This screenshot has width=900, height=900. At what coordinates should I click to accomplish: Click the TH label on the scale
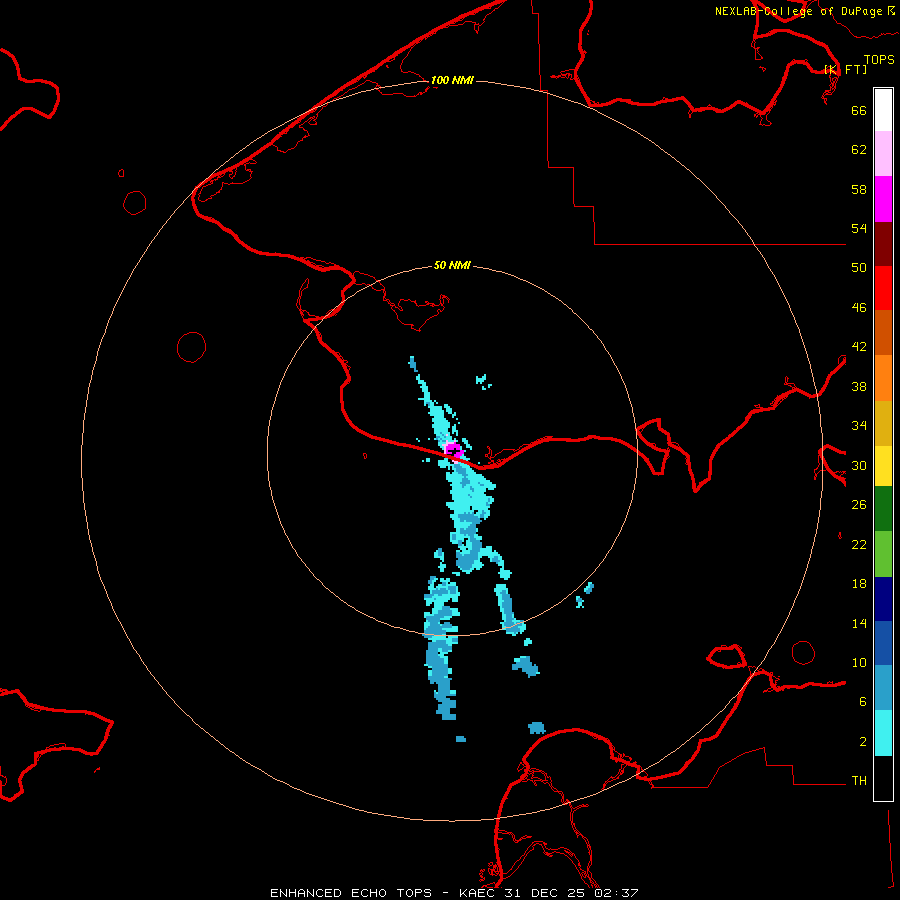tap(859, 781)
